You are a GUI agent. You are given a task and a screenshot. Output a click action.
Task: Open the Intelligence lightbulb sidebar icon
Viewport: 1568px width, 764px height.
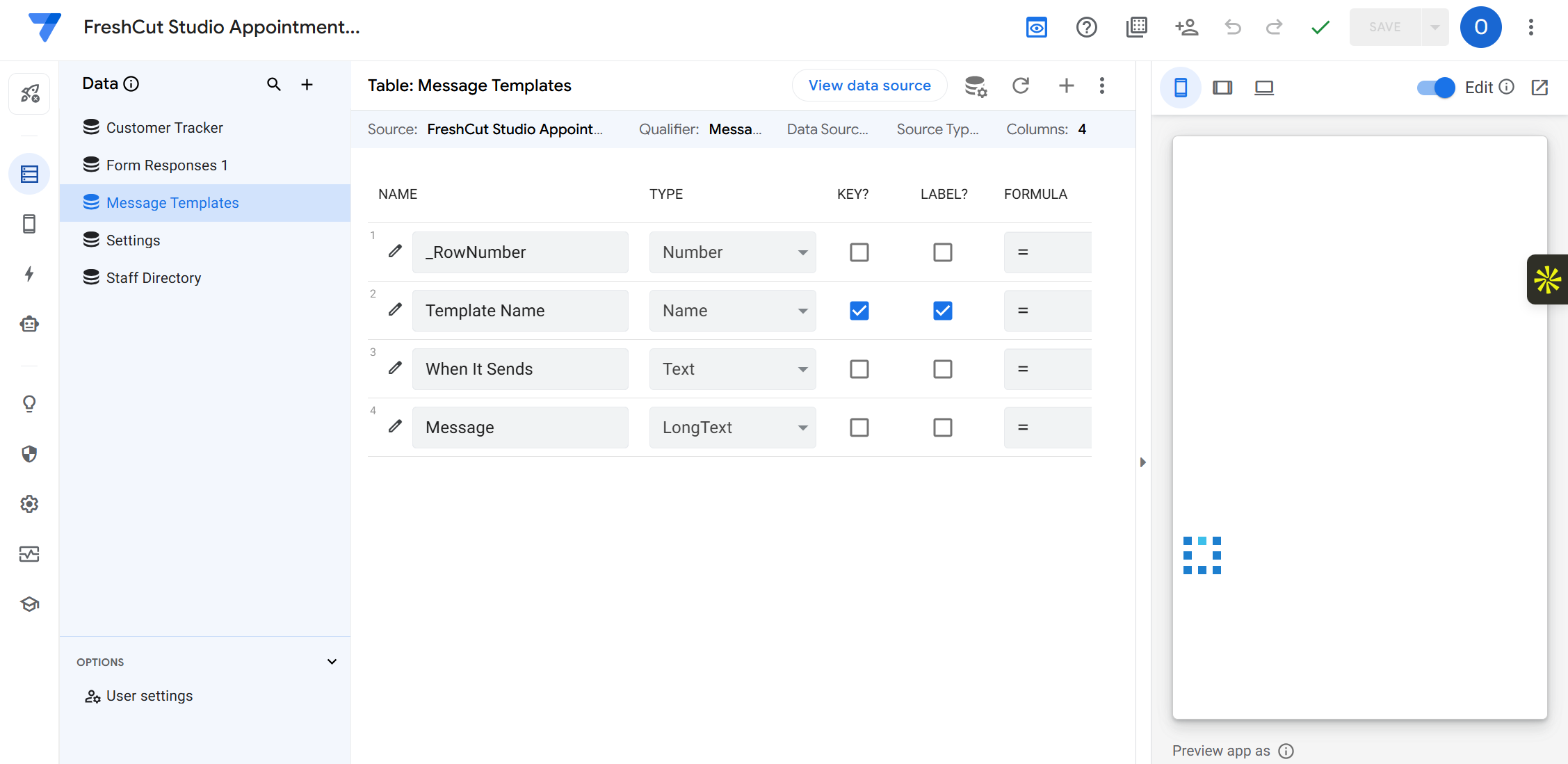(29, 404)
